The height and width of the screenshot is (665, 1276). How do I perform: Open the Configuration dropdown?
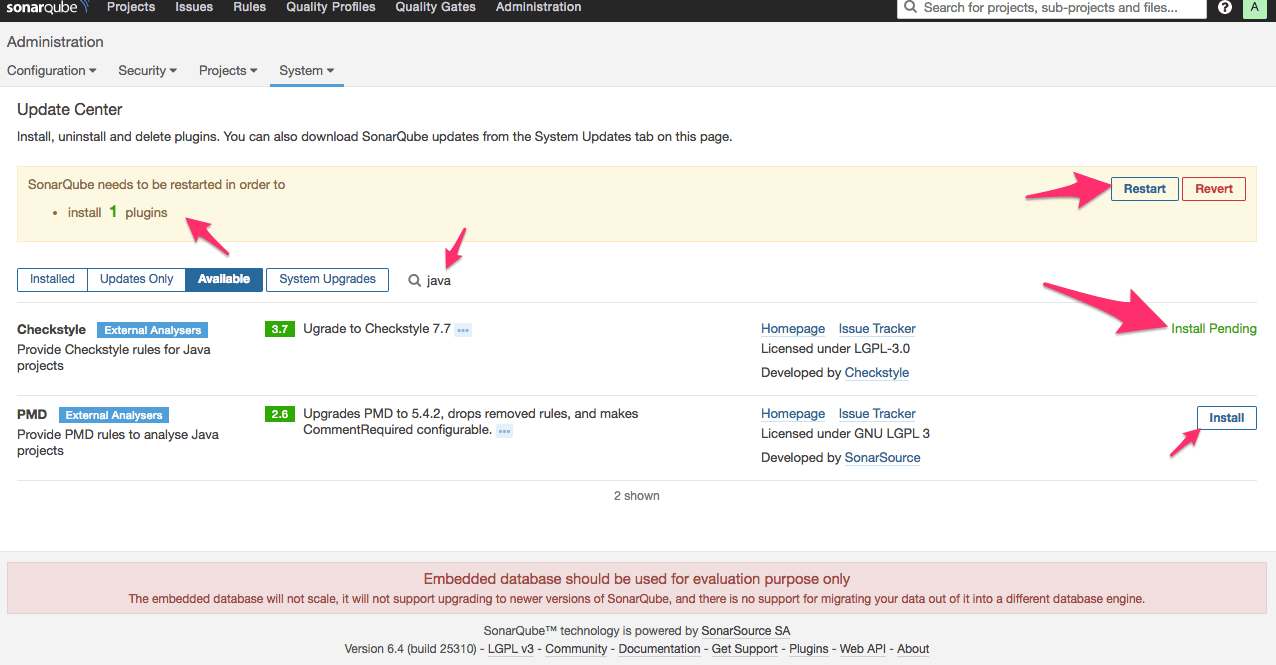click(x=52, y=71)
